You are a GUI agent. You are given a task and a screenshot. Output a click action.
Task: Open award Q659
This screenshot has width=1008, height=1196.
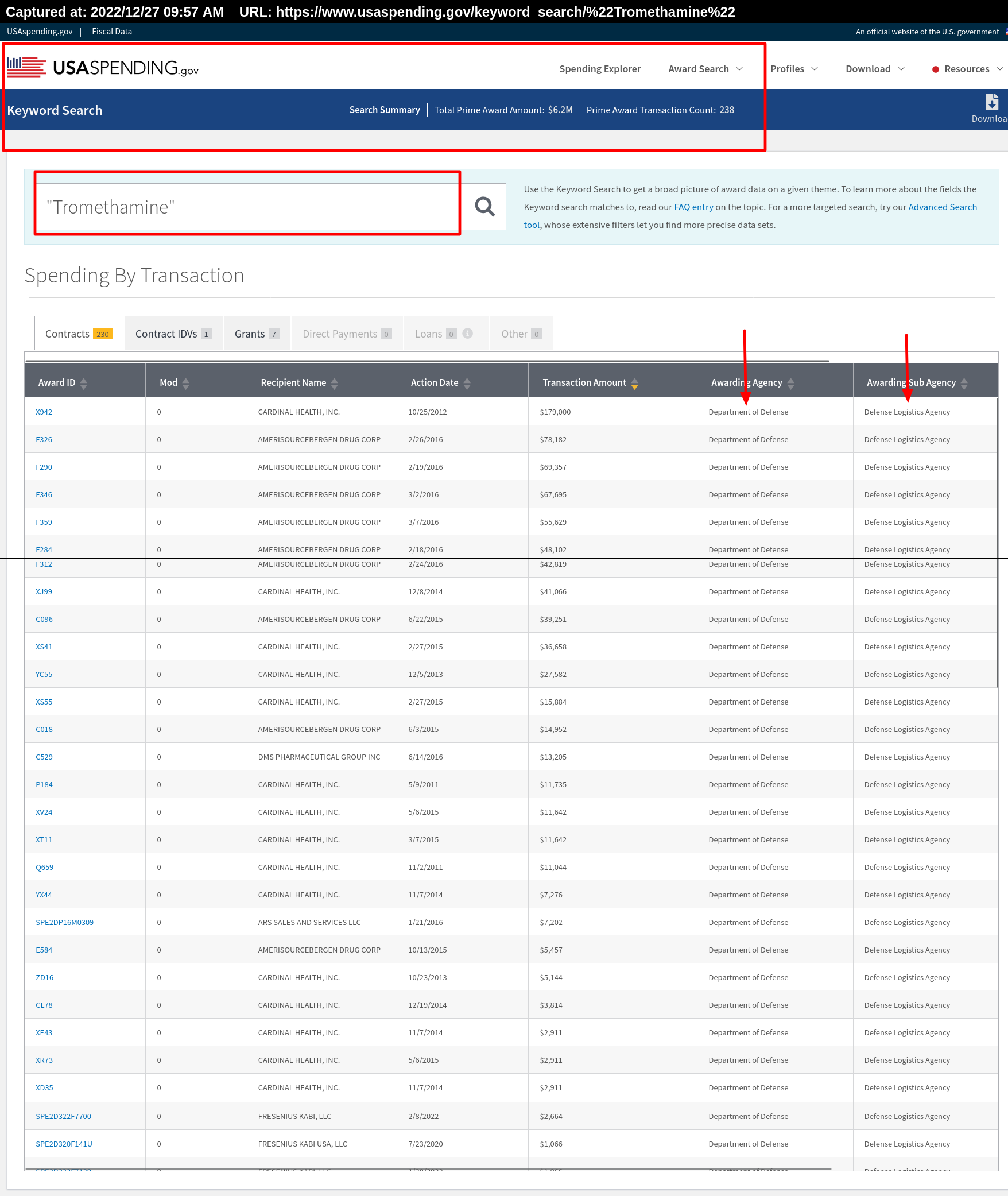(x=44, y=867)
